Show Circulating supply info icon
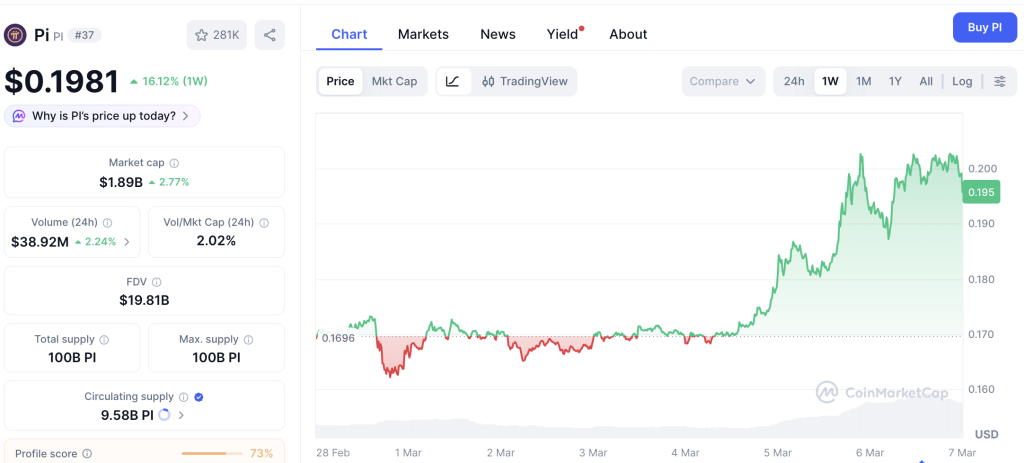 coord(184,397)
